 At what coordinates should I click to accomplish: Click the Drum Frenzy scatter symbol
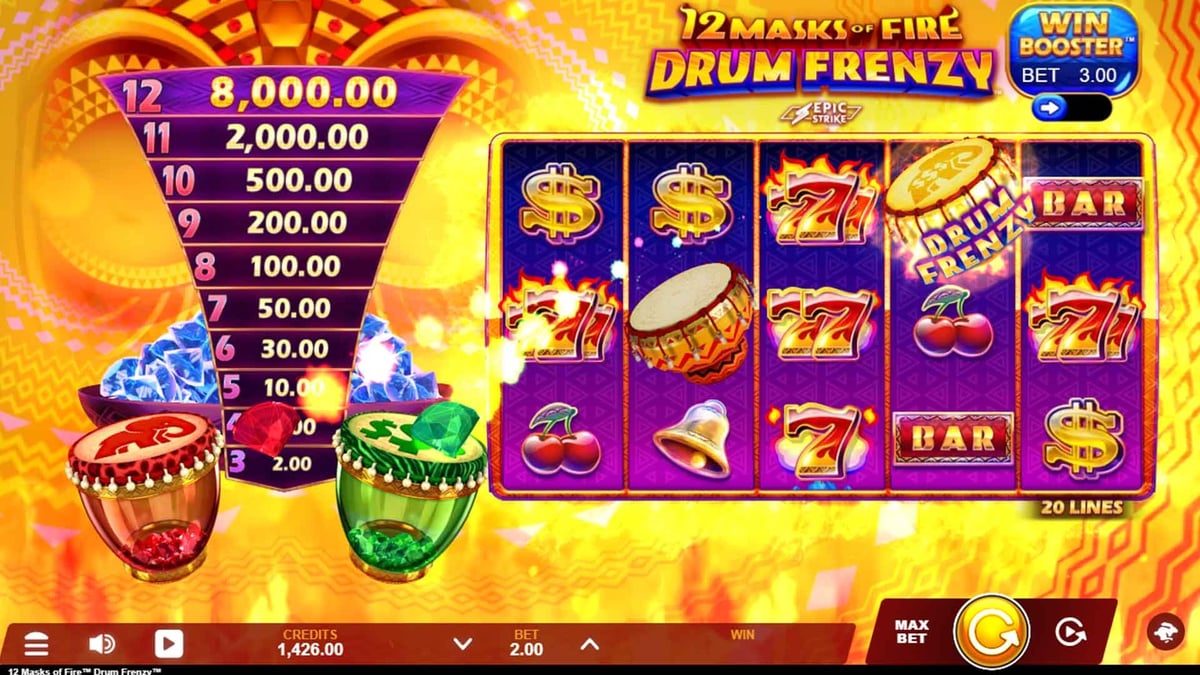[955, 212]
